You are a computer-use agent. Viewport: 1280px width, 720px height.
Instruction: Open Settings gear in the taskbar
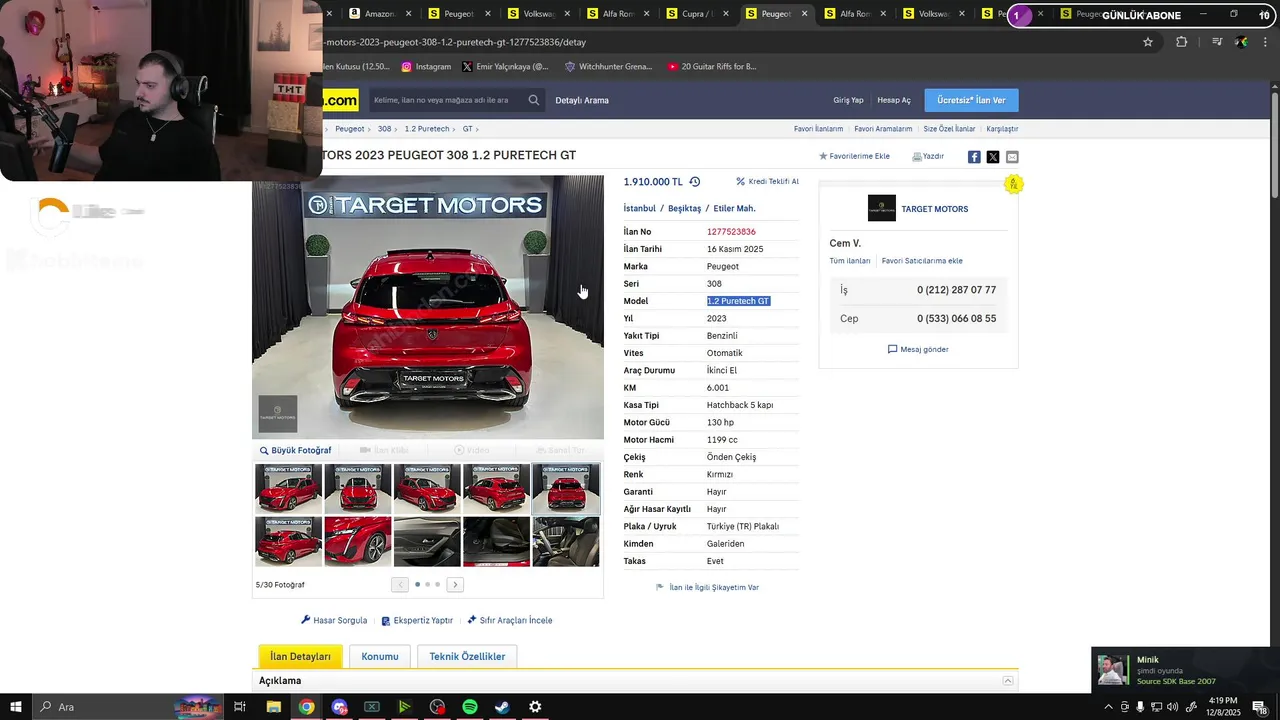pos(536,707)
